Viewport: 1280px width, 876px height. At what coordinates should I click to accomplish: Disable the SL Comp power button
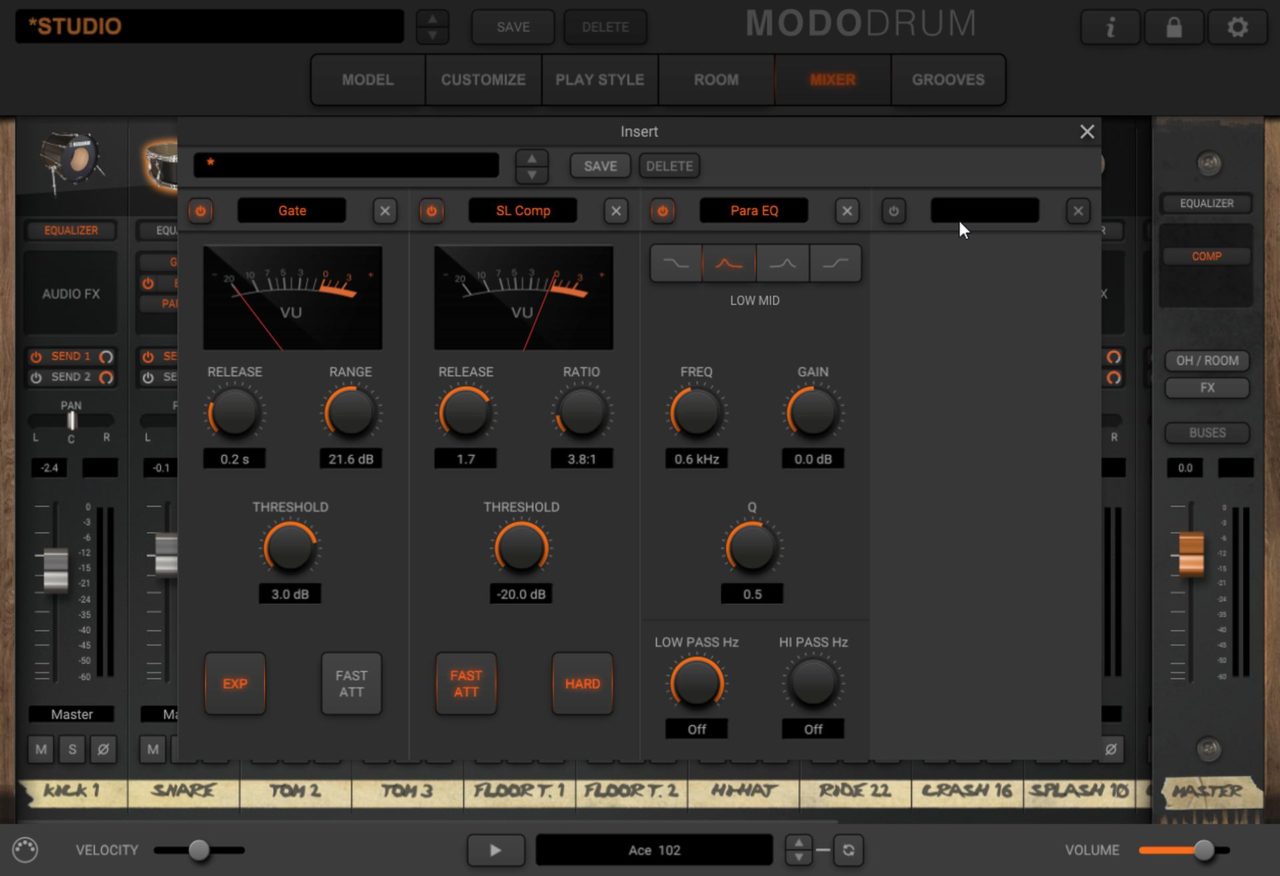click(x=432, y=211)
